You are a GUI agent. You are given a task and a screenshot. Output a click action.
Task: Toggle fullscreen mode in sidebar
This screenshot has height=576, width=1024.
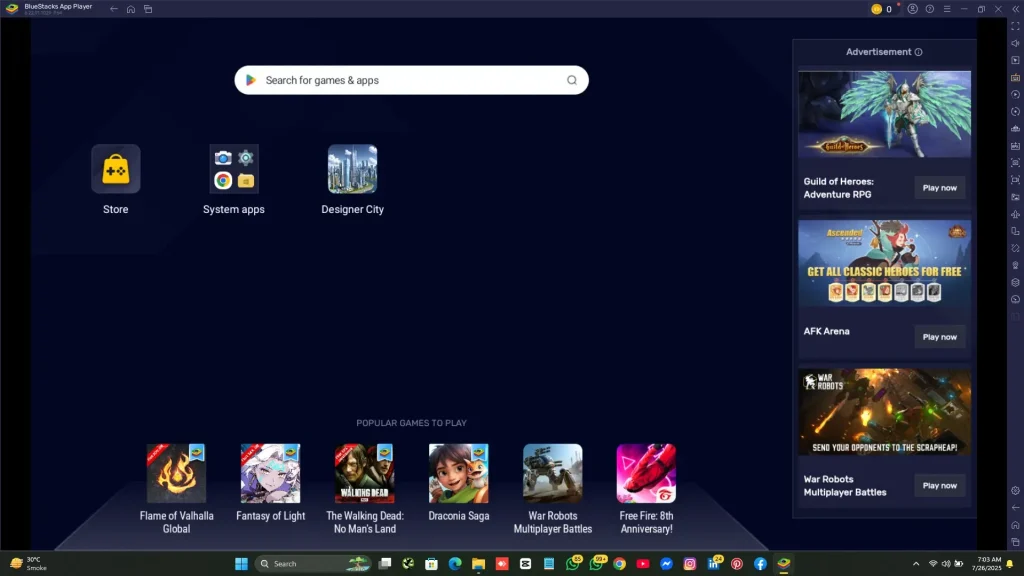[x=1016, y=26]
